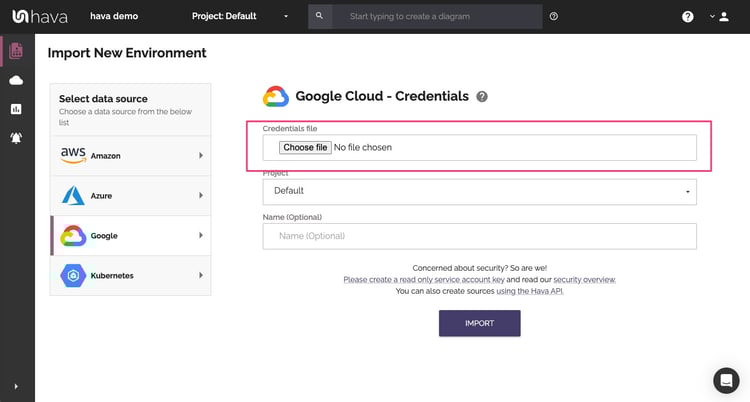Image resolution: width=750 pixels, height=402 pixels.
Task: Click the Credentials file label
Action: point(290,128)
